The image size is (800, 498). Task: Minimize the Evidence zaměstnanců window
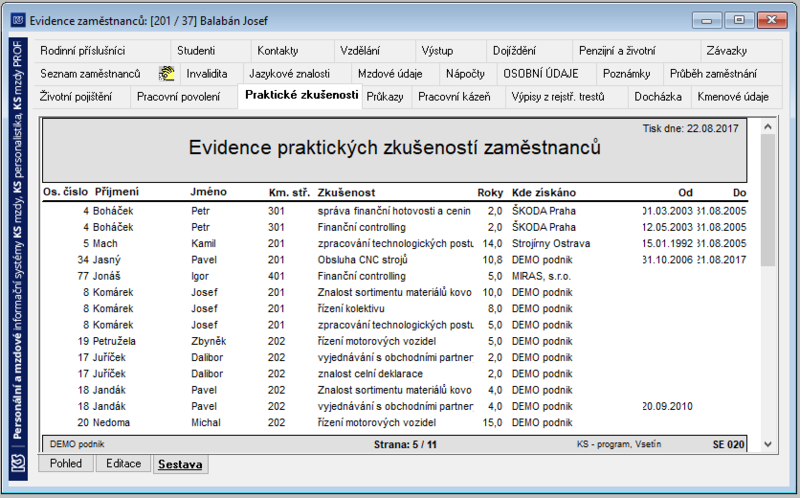point(707,21)
